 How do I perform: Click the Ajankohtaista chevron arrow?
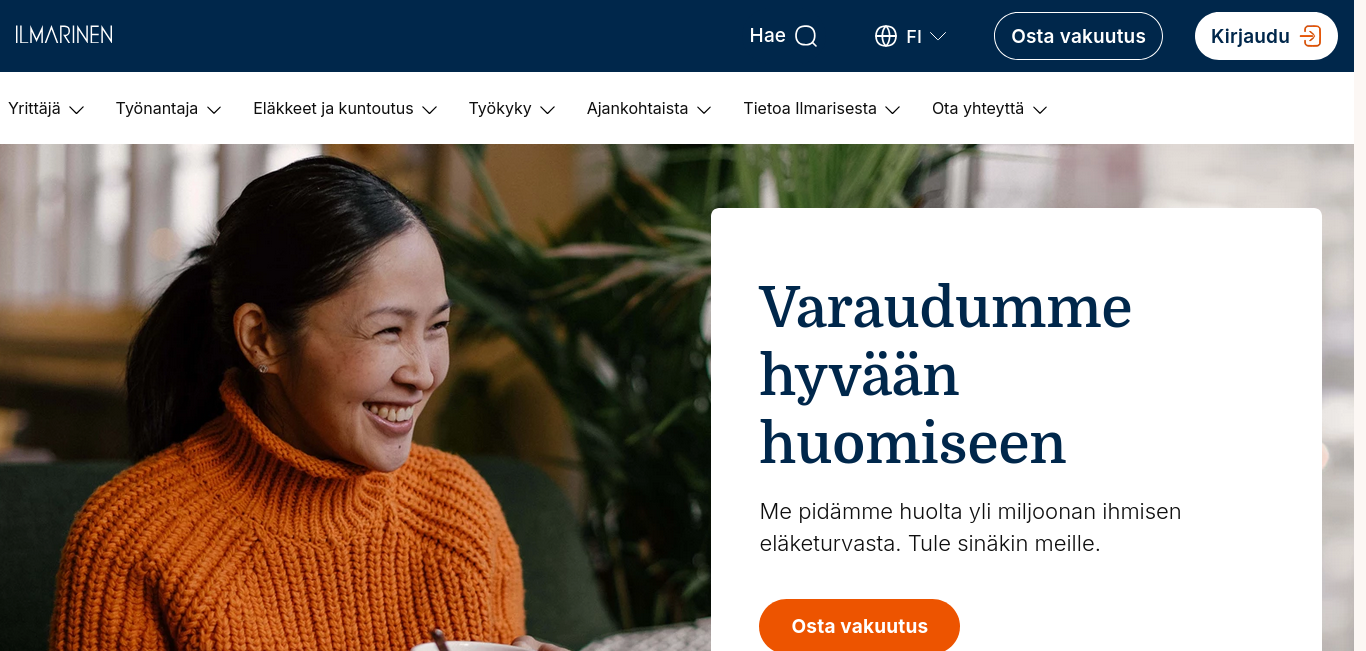(704, 110)
